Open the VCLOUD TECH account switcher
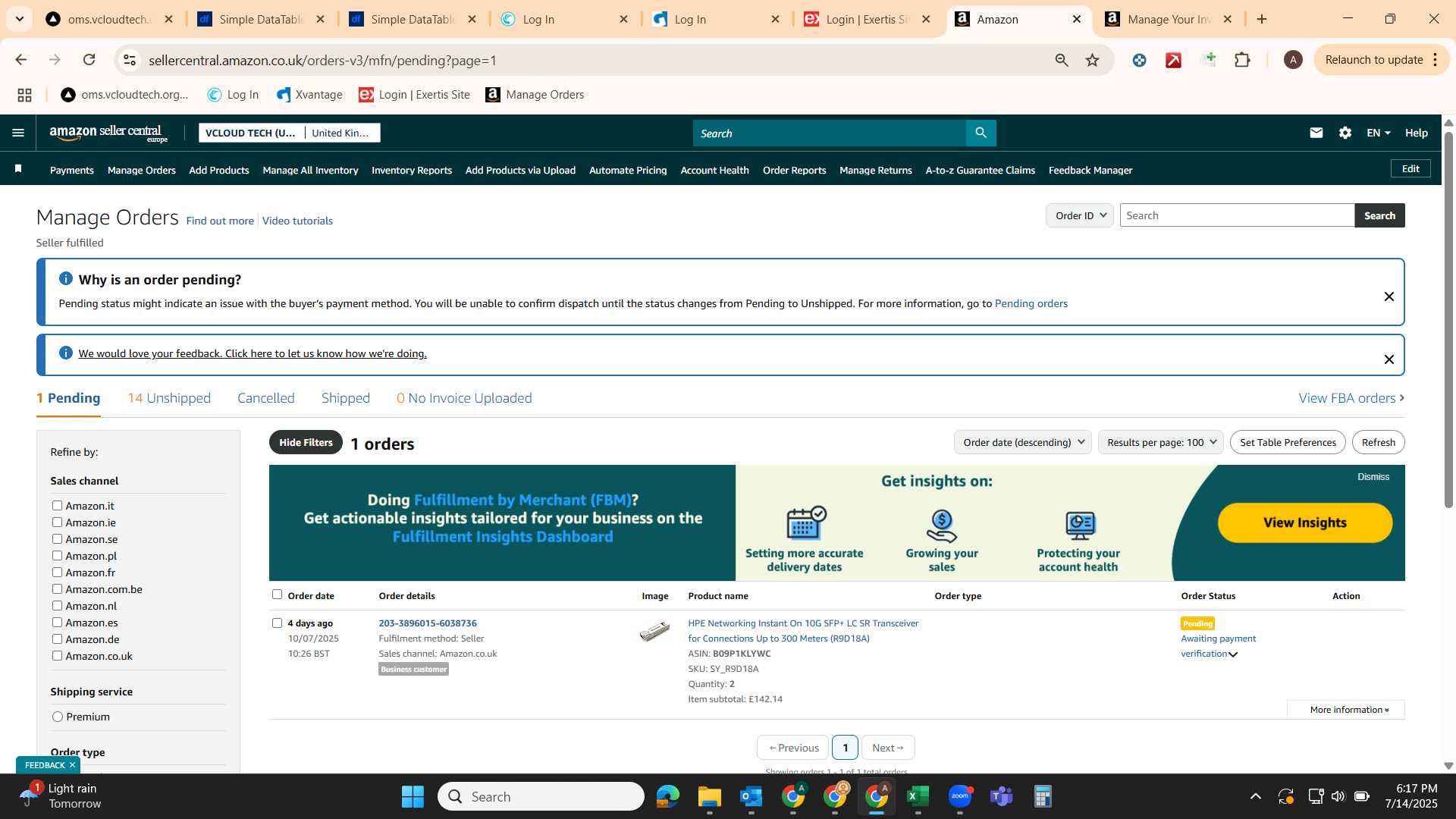1456x819 pixels. 289,133
